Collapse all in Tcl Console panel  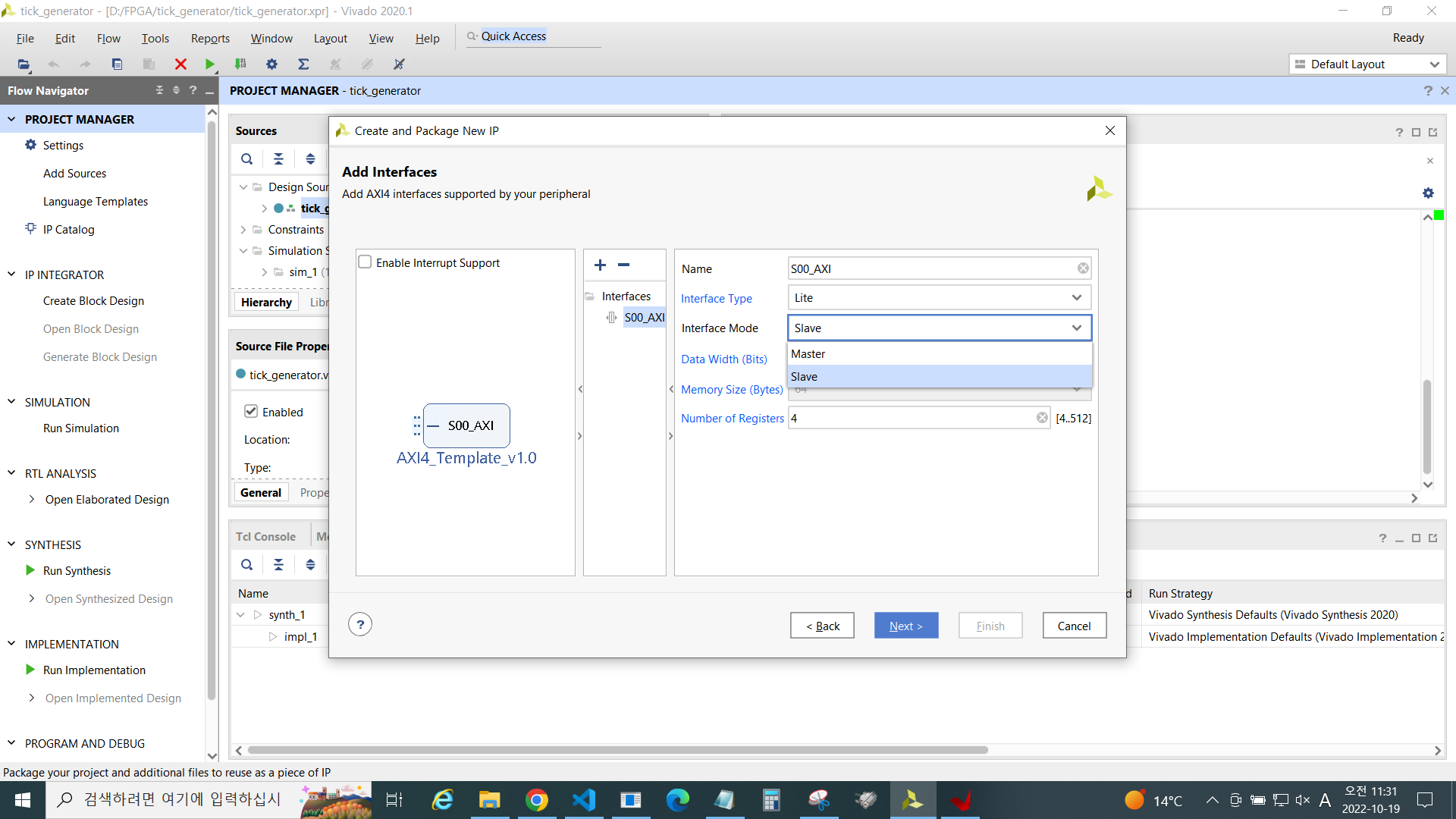coord(278,564)
